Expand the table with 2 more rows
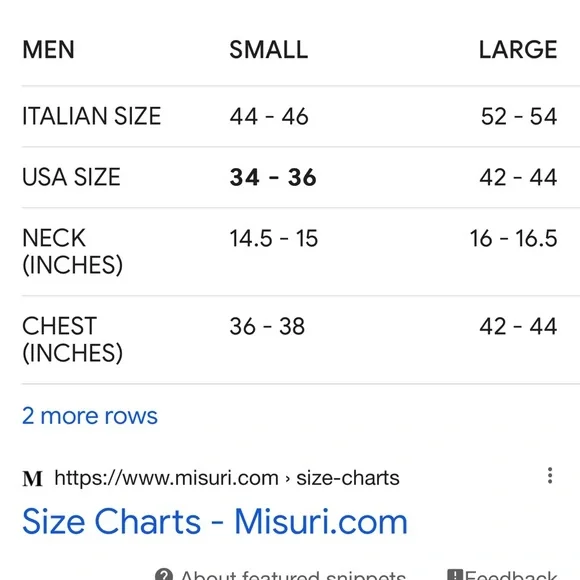The height and width of the screenshot is (580, 580). 90,416
